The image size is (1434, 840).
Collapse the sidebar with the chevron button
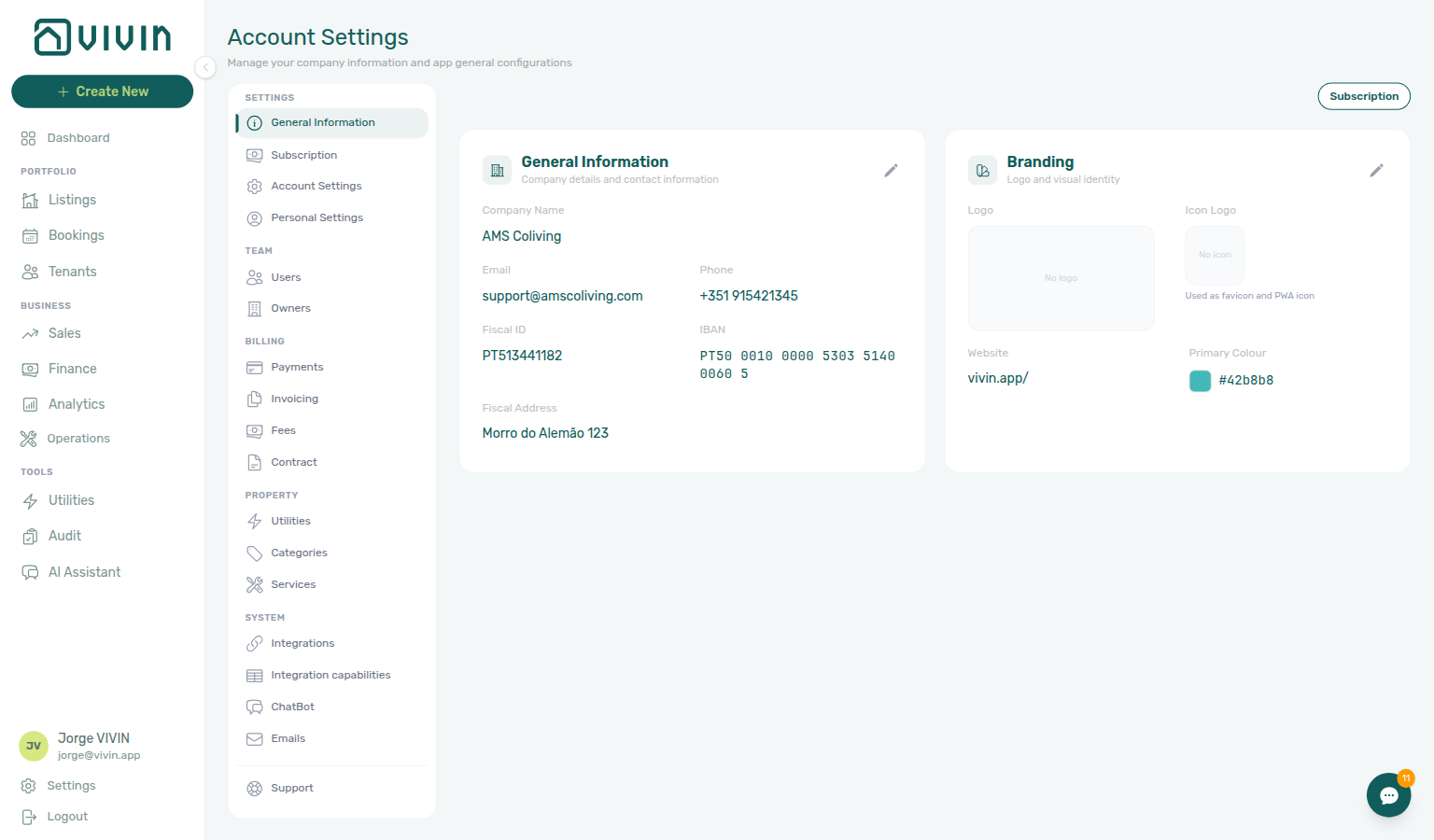(x=205, y=67)
